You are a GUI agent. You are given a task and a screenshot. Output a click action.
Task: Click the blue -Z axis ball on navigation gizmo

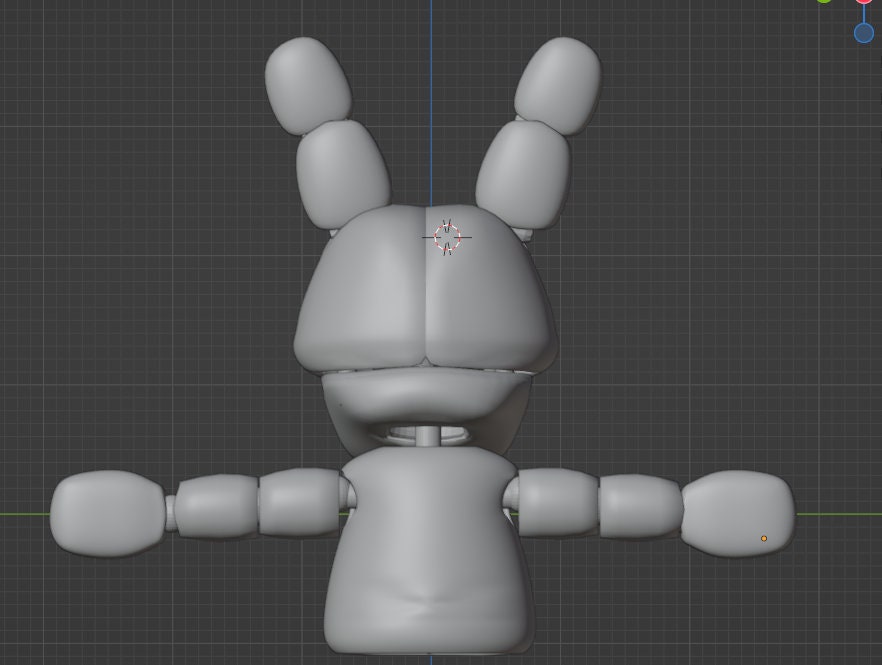pyautogui.click(x=864, y=33)
